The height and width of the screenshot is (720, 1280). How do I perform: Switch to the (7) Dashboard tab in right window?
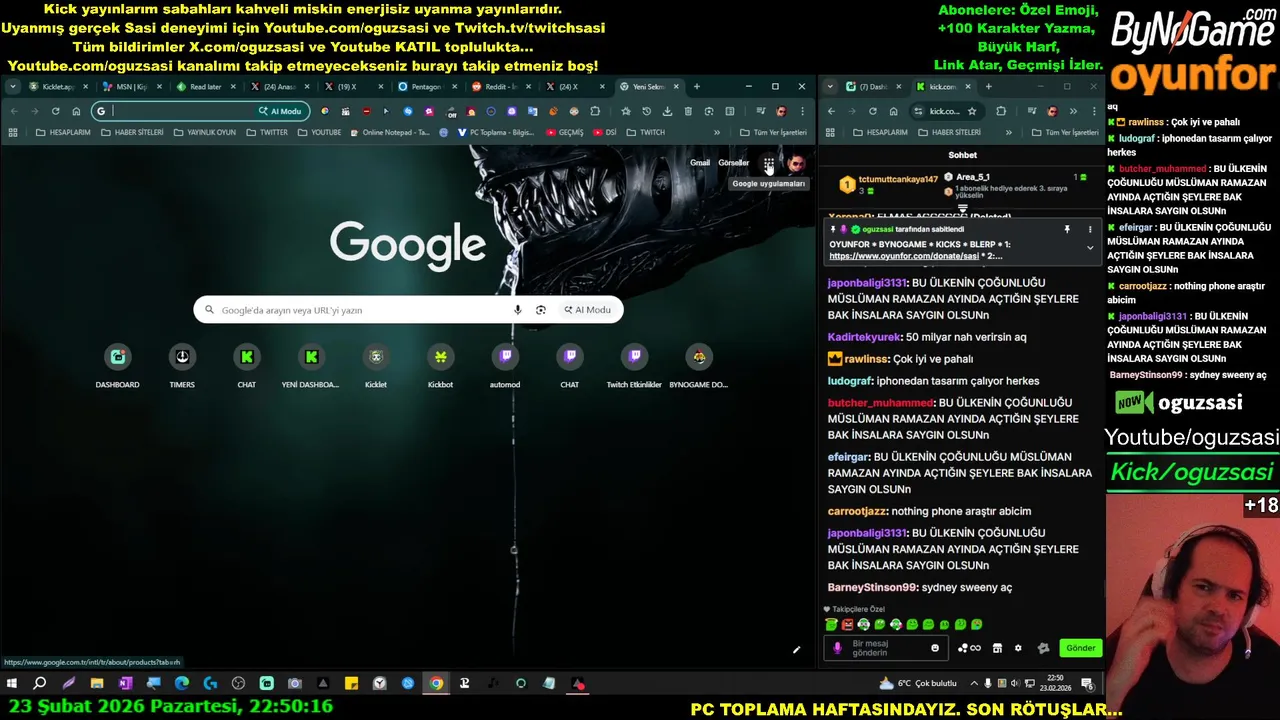pyautogui.click(x=872, y=87)
